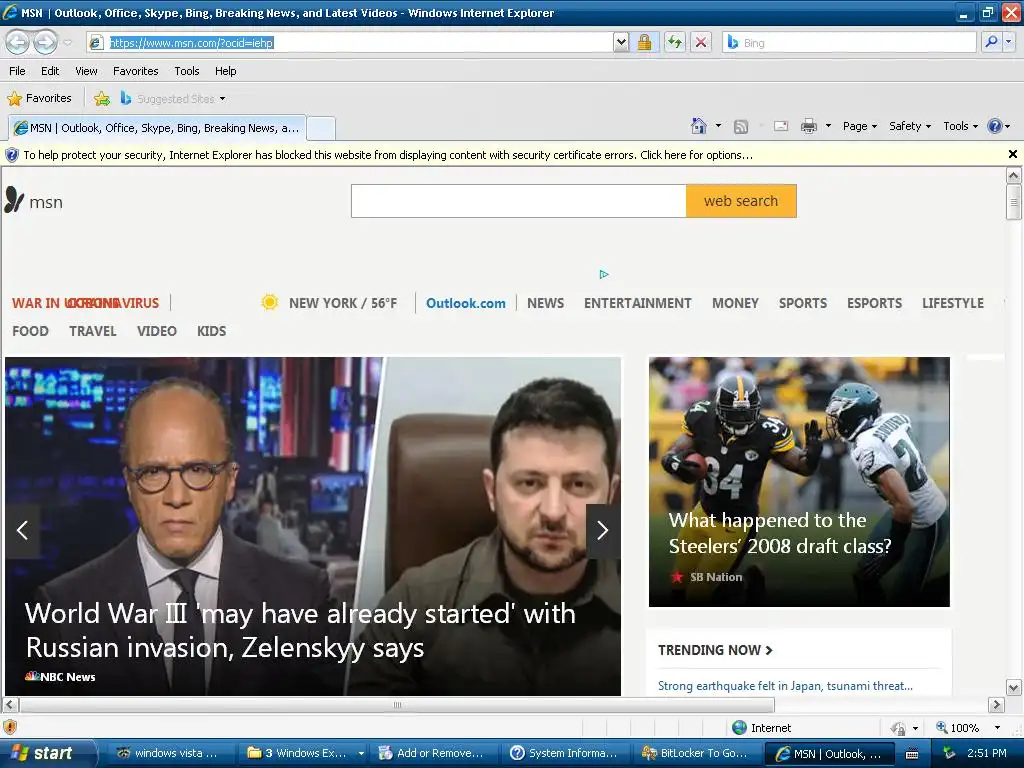The image size is (1024, 768).
Task: Click the sun weather icon
Action: click(x=269, y=302)
